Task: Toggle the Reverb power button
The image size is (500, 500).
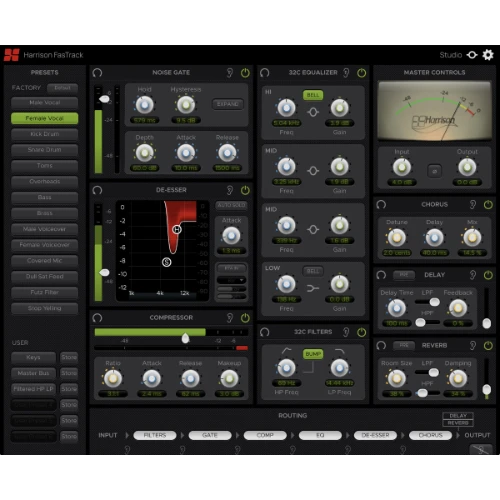Action: (488, 346)
